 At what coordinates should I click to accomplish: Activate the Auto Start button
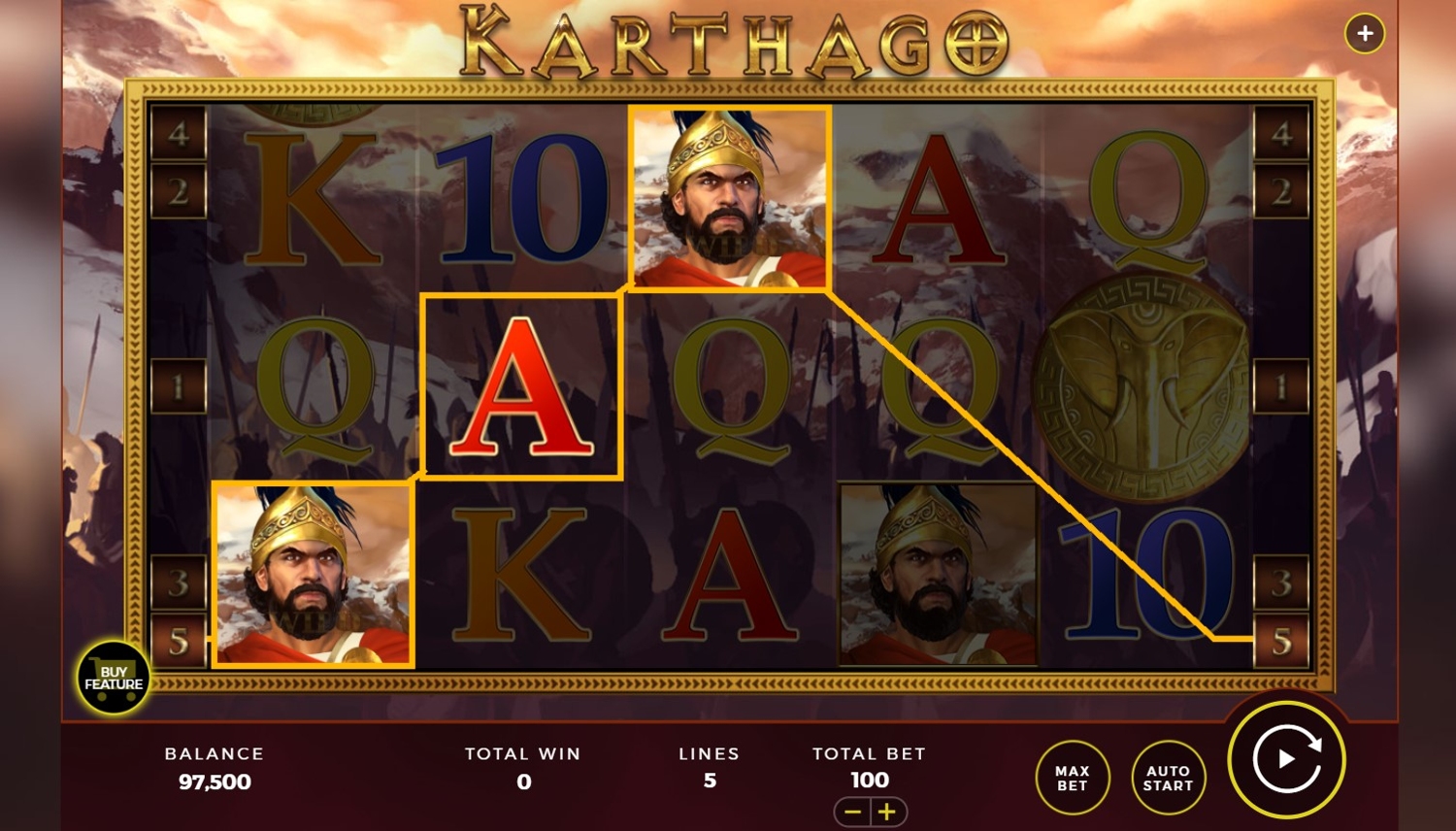tap(1168, 778)
